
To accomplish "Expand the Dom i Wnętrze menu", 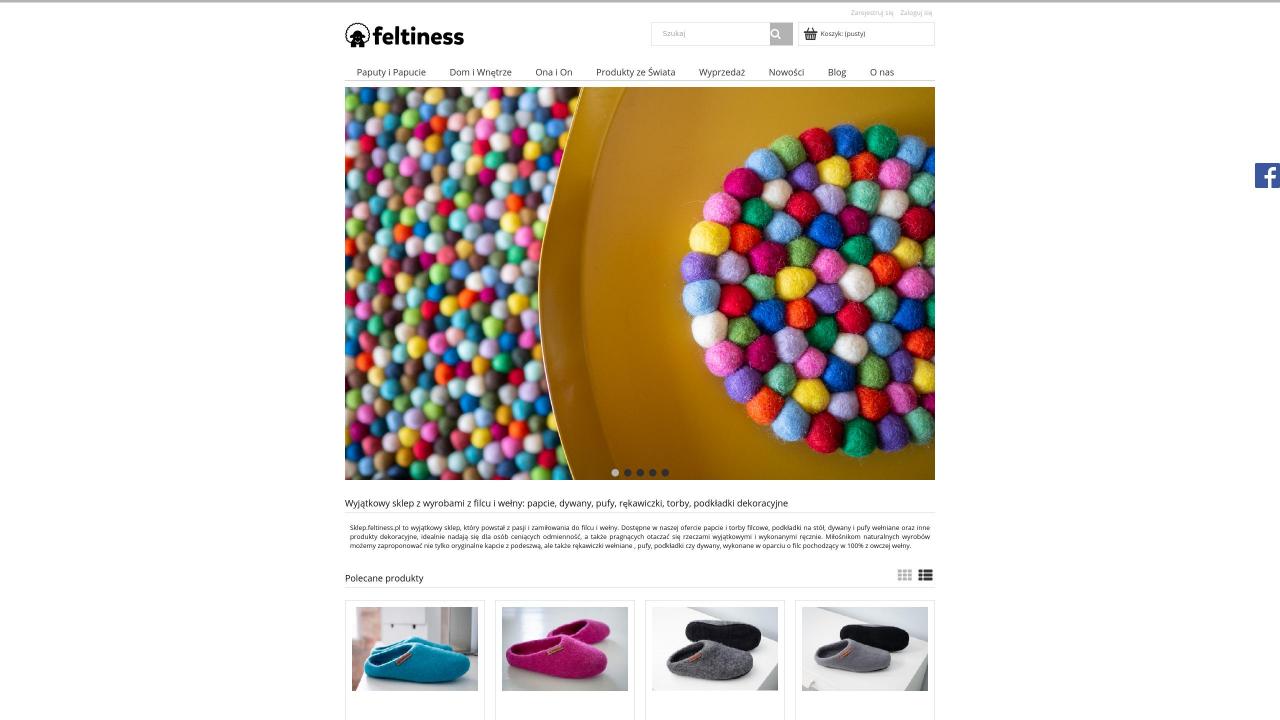I will point(480,72).
